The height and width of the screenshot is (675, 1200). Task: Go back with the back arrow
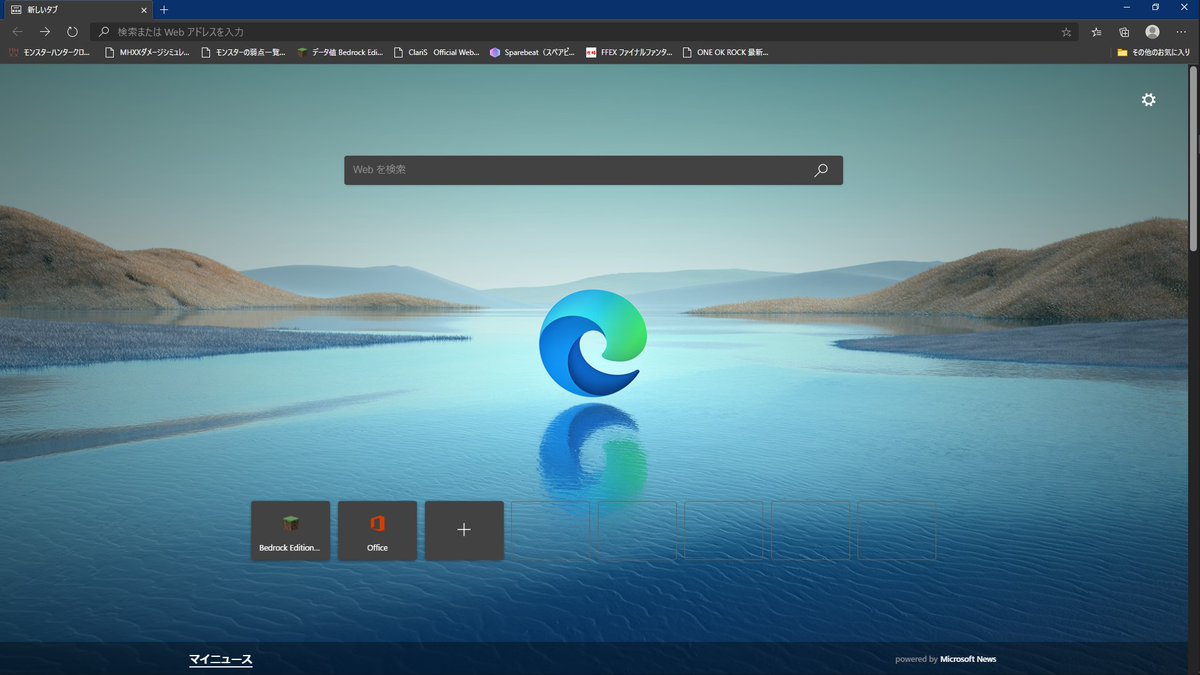tap(17, 32)
